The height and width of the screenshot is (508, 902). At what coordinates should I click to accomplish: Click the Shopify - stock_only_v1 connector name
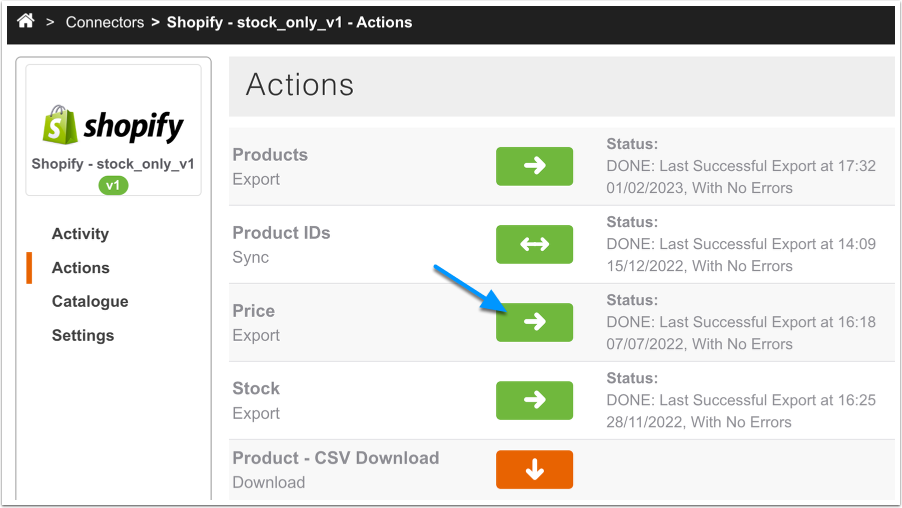tap(113, 164)
